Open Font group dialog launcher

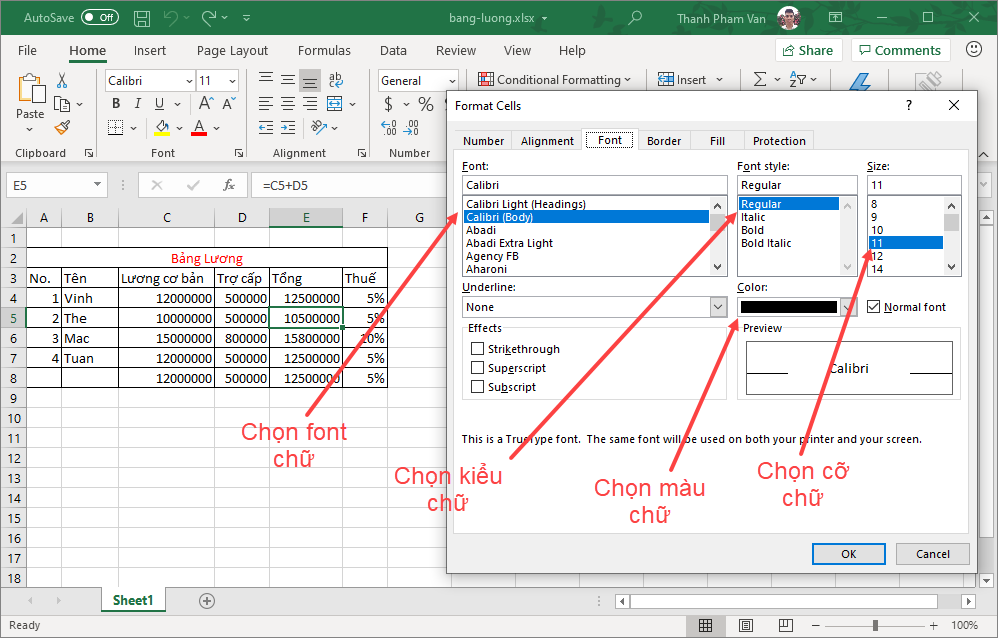click(x=239, y=153)
